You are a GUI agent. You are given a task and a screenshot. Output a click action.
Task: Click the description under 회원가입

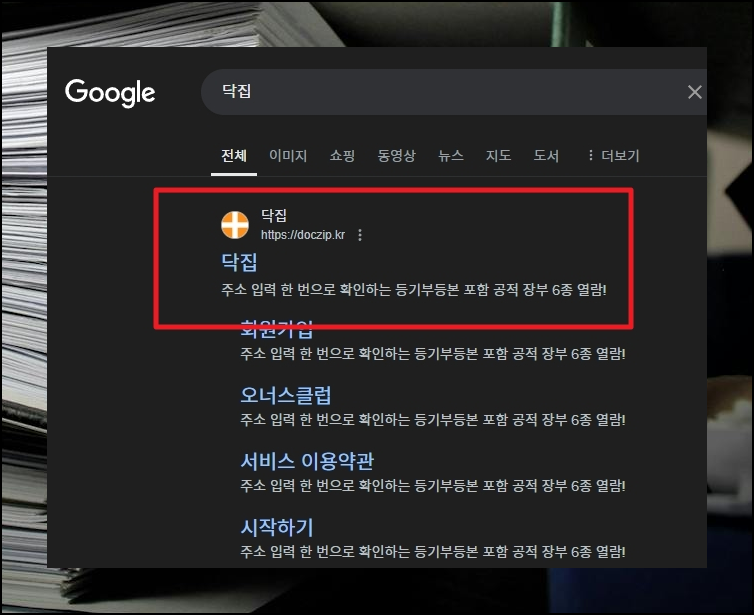pos(433,354)
